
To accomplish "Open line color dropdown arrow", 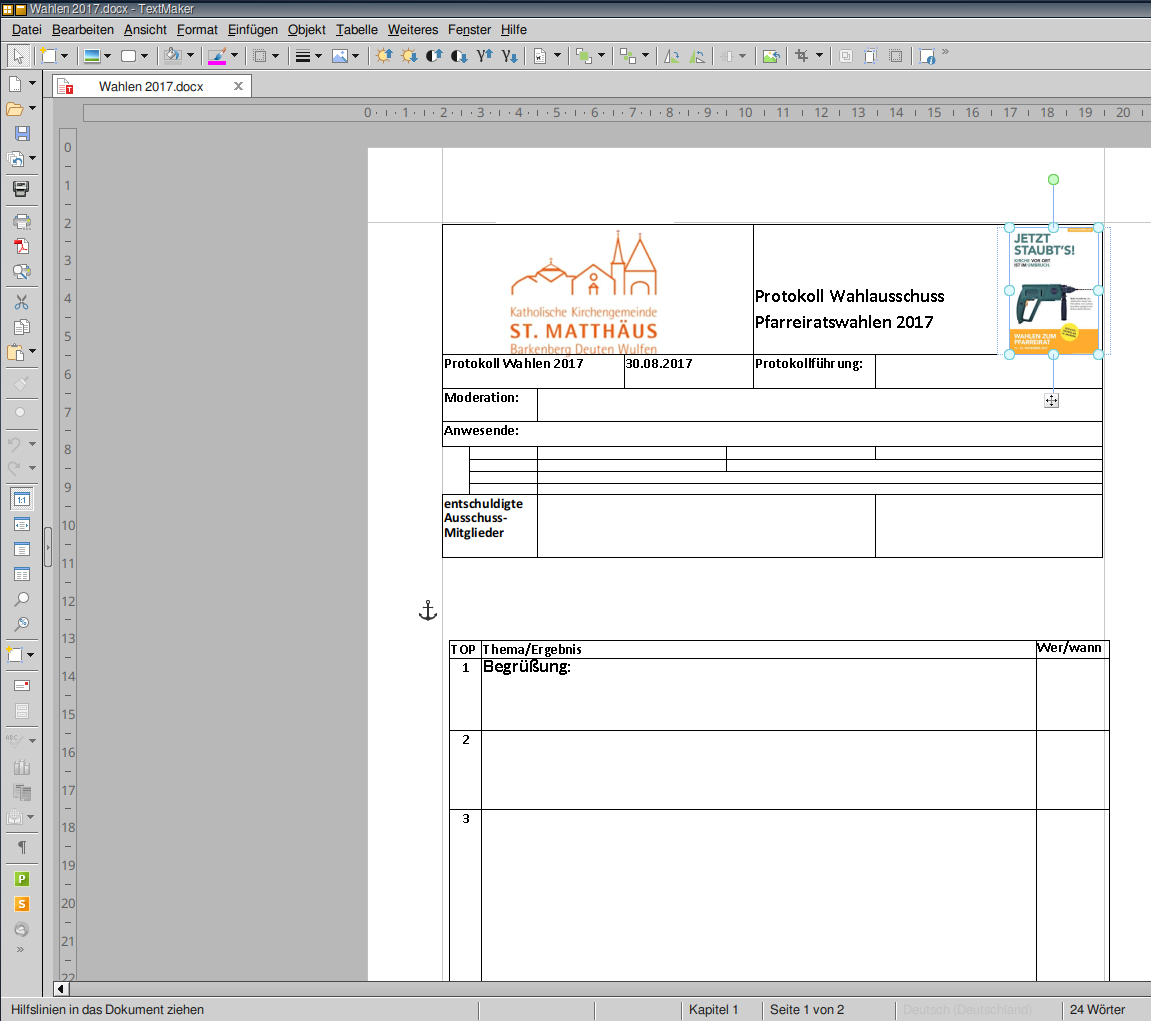I will (235, 56).
